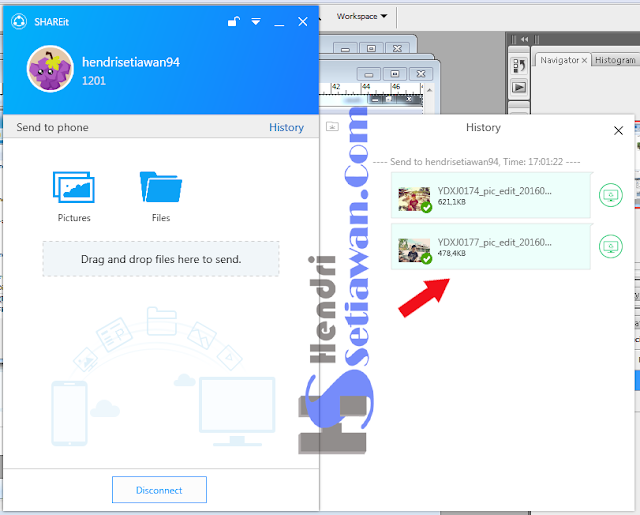Image resolution: width=640 pixels, height=515 pixels.
Task: Open the SHAREit dropdown menu arrow
Action: (x=256, y=21)
